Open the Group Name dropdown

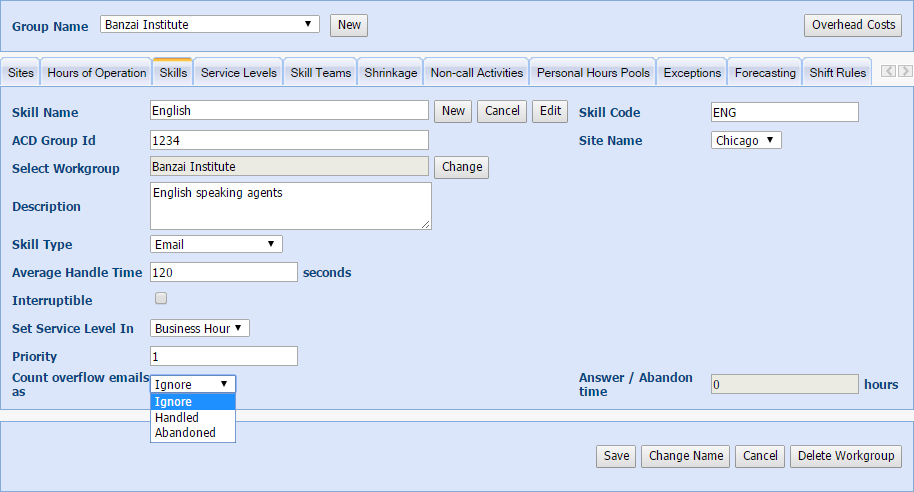pos(210,25)
